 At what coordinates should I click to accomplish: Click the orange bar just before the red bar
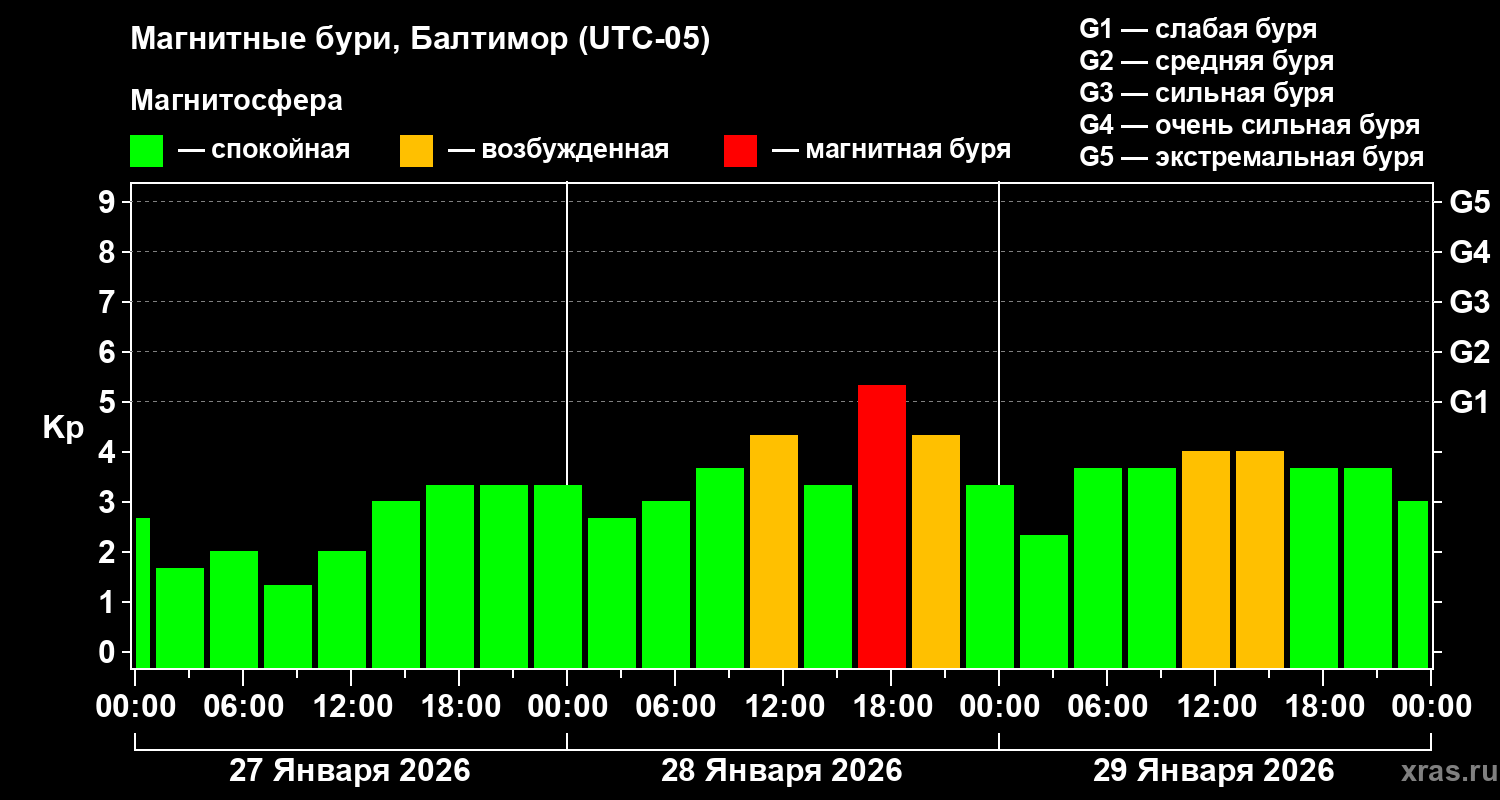point(774,550)
